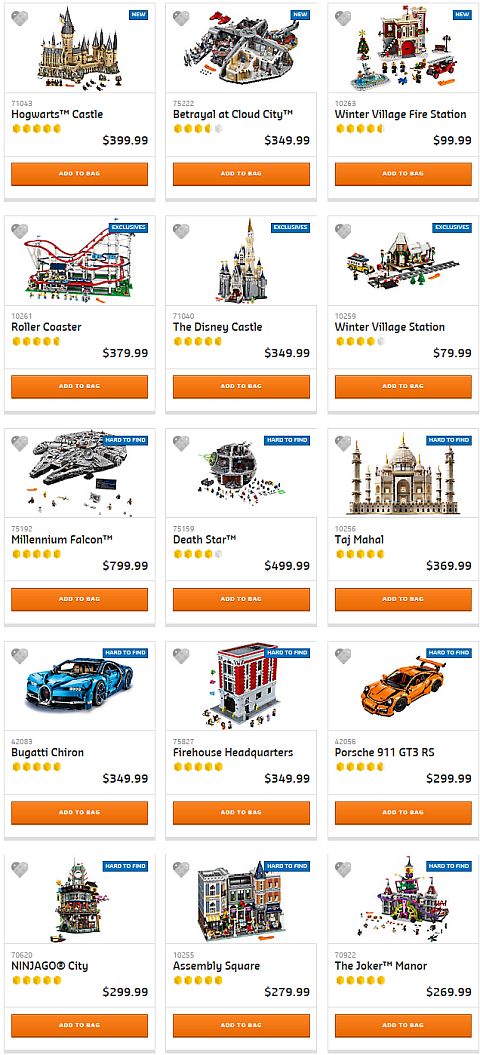Click the heart icon on The Disney Castle
The width and height of the screenshot is (480, 1055).
(x=181, y=231)
